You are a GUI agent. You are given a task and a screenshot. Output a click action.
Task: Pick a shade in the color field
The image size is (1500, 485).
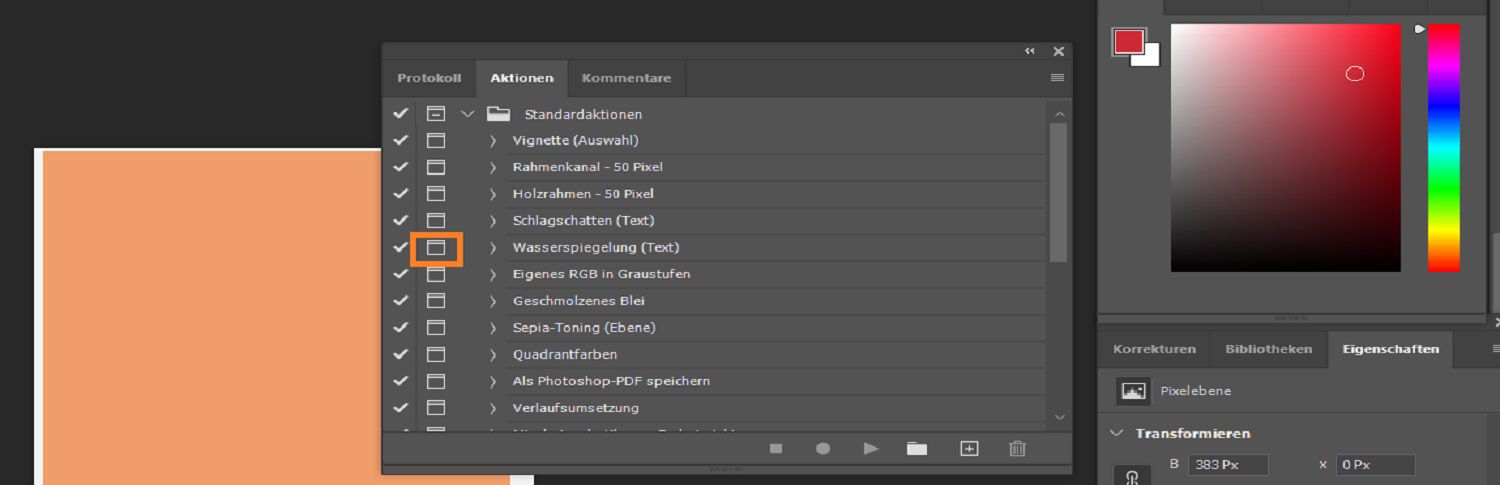click(x=1286, y=148)
